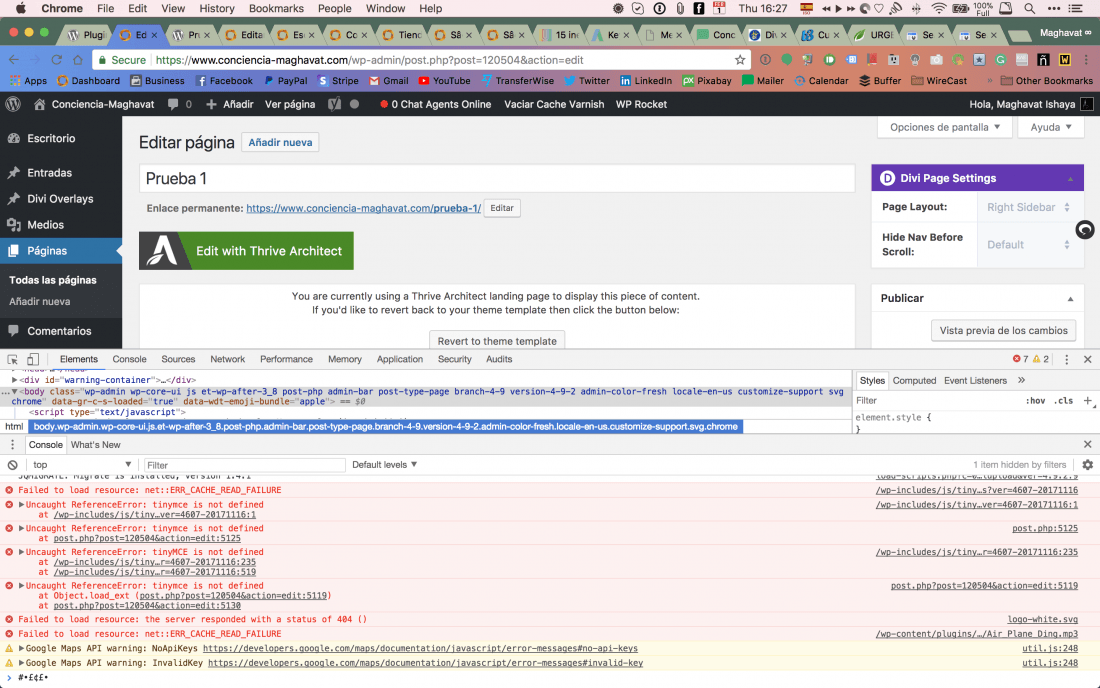Open the console context 'top' dropdown

pos(81,464)
